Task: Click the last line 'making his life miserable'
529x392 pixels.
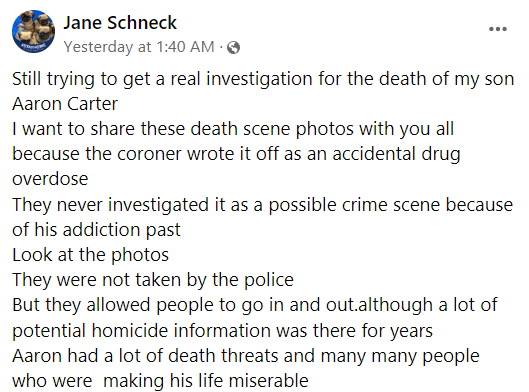Action: [x=205, y=381]
